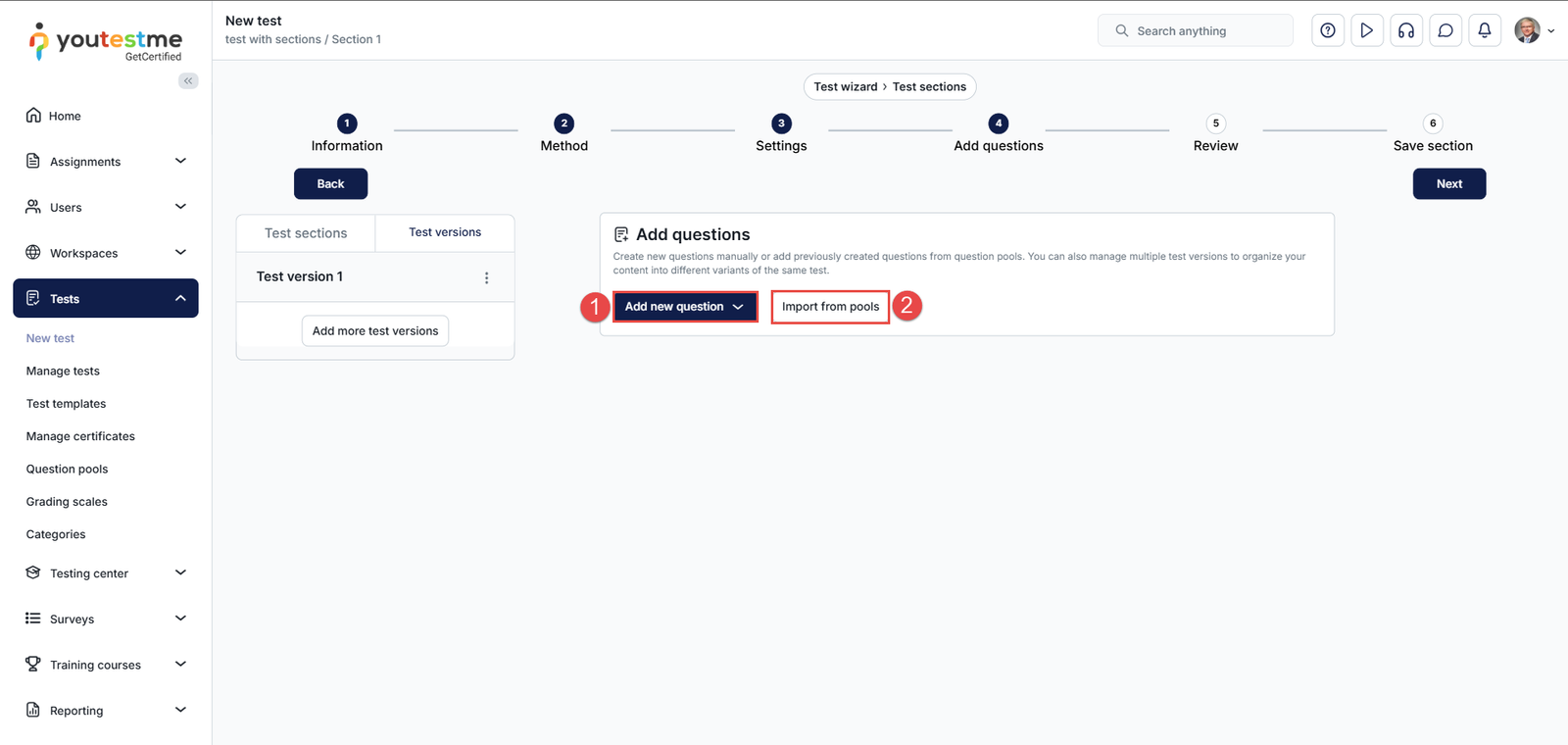Switch to the Test sections tab

pyautogui.click(x=306, y=233)
